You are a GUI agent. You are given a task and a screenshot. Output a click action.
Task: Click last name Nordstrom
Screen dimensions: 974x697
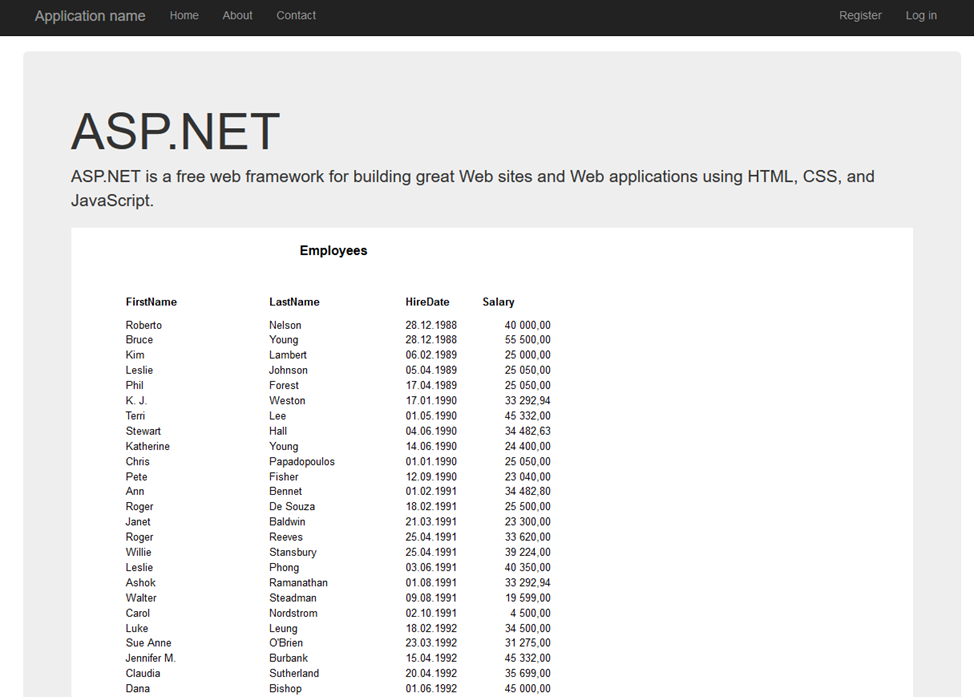coord(293,613)
